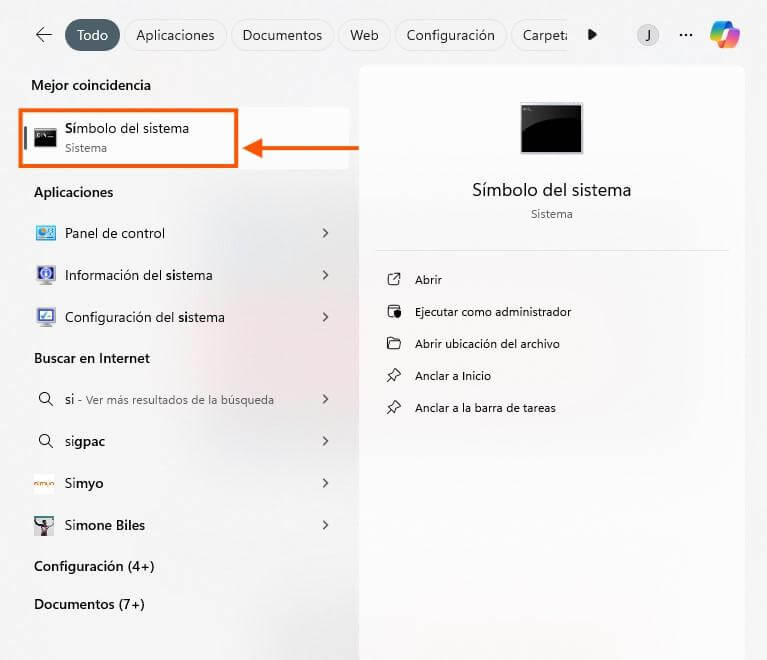This screenshot has height=660, width=767.
Task: Switch to the Documentos filter tab
Action: click(282, 35)
